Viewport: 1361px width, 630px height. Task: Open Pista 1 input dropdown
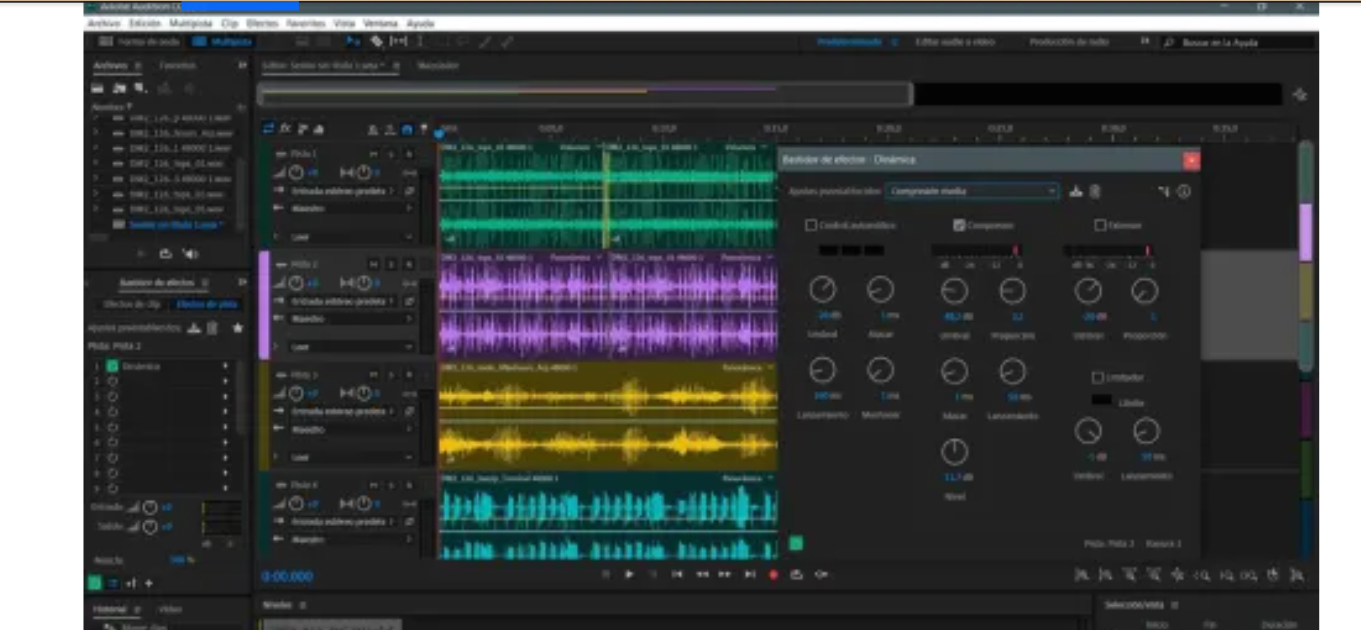[x=344, y=190]
